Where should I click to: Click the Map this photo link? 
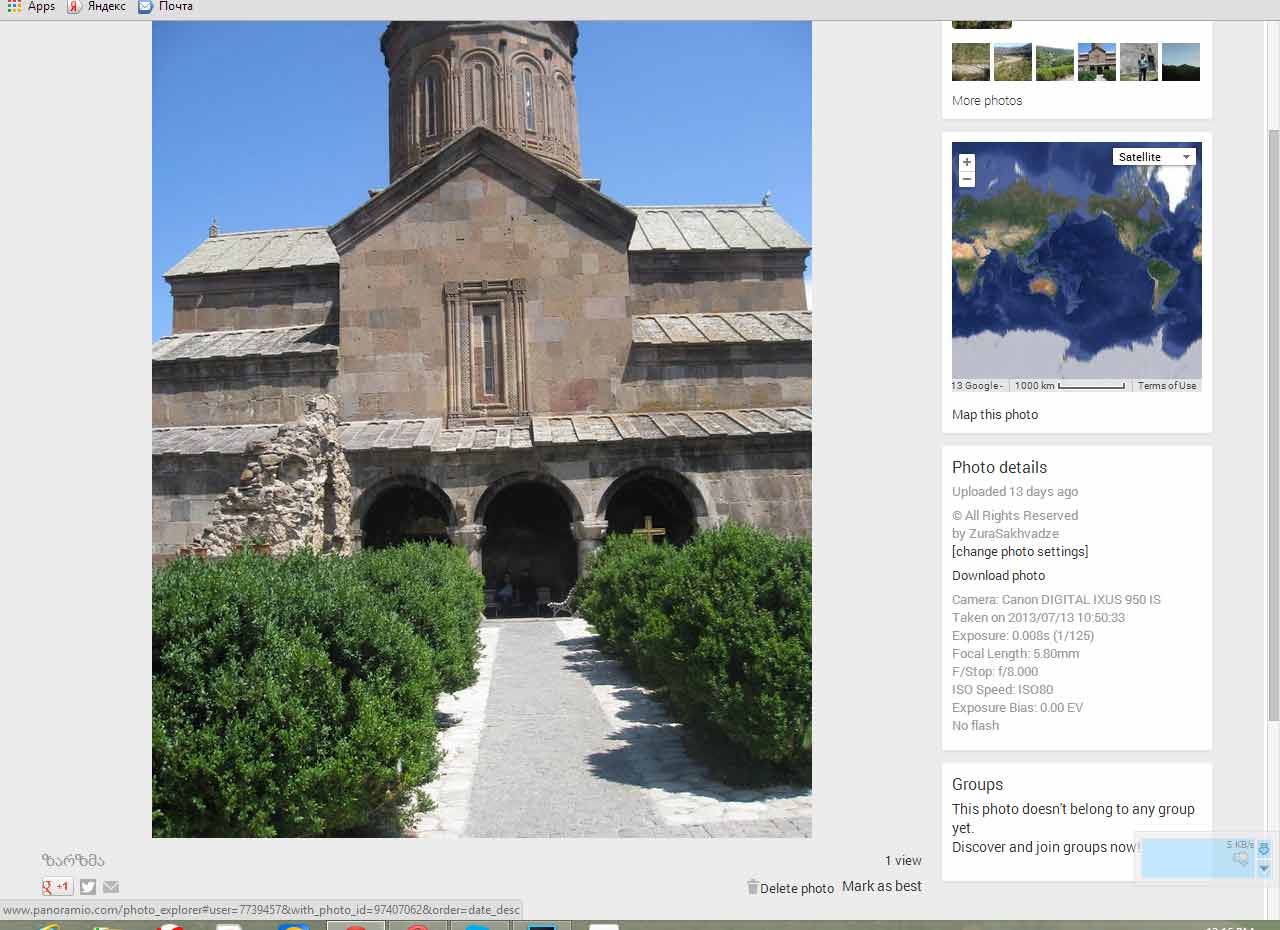click(995, 415)
